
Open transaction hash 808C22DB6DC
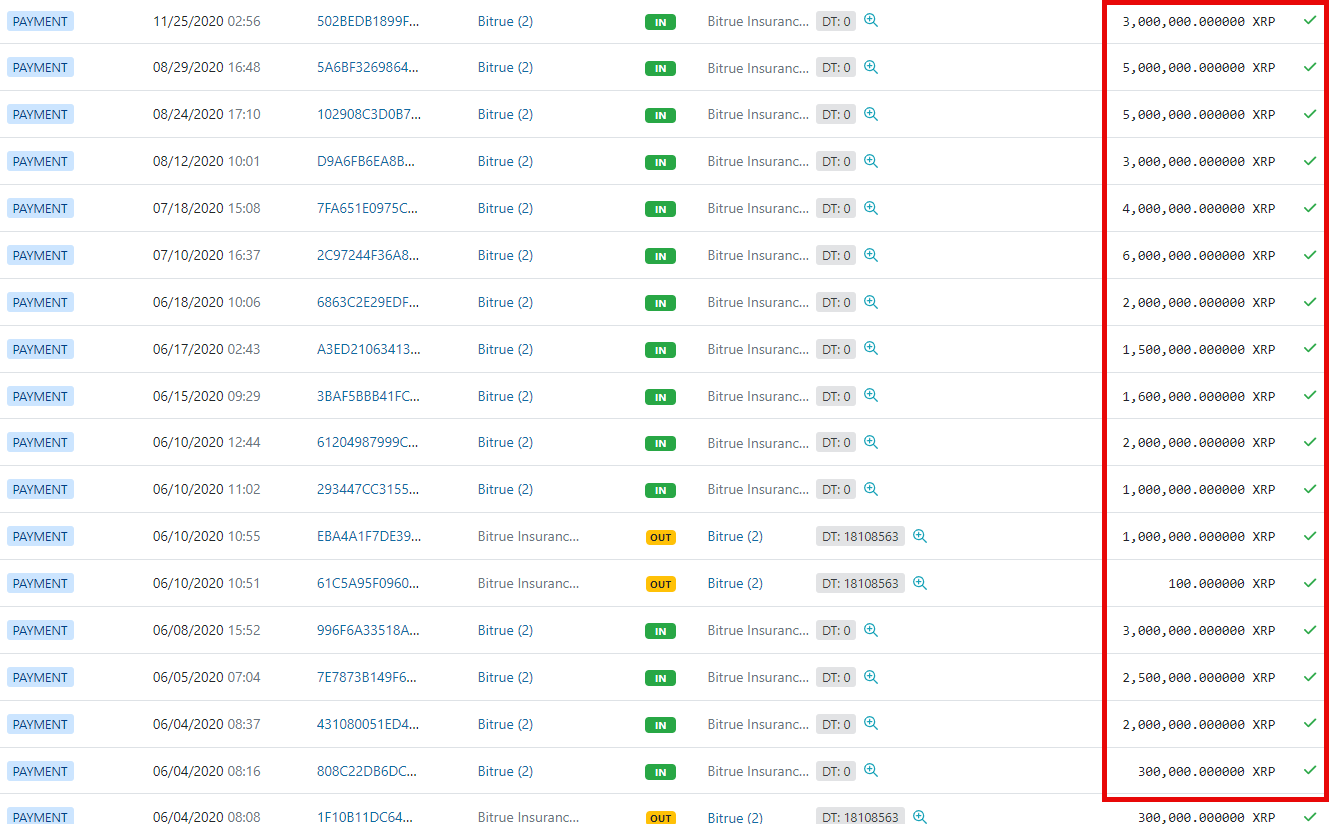(367, 772)
